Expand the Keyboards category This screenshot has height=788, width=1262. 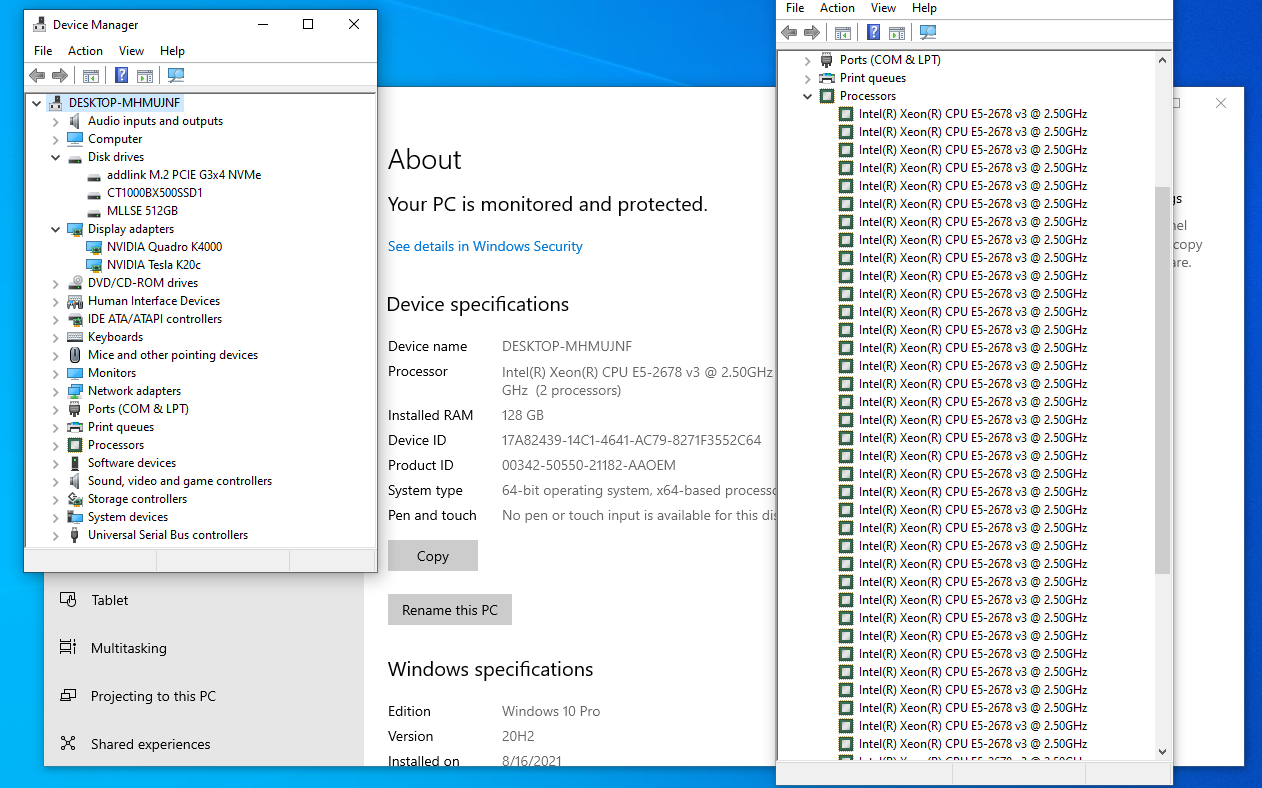pos(56,337)
